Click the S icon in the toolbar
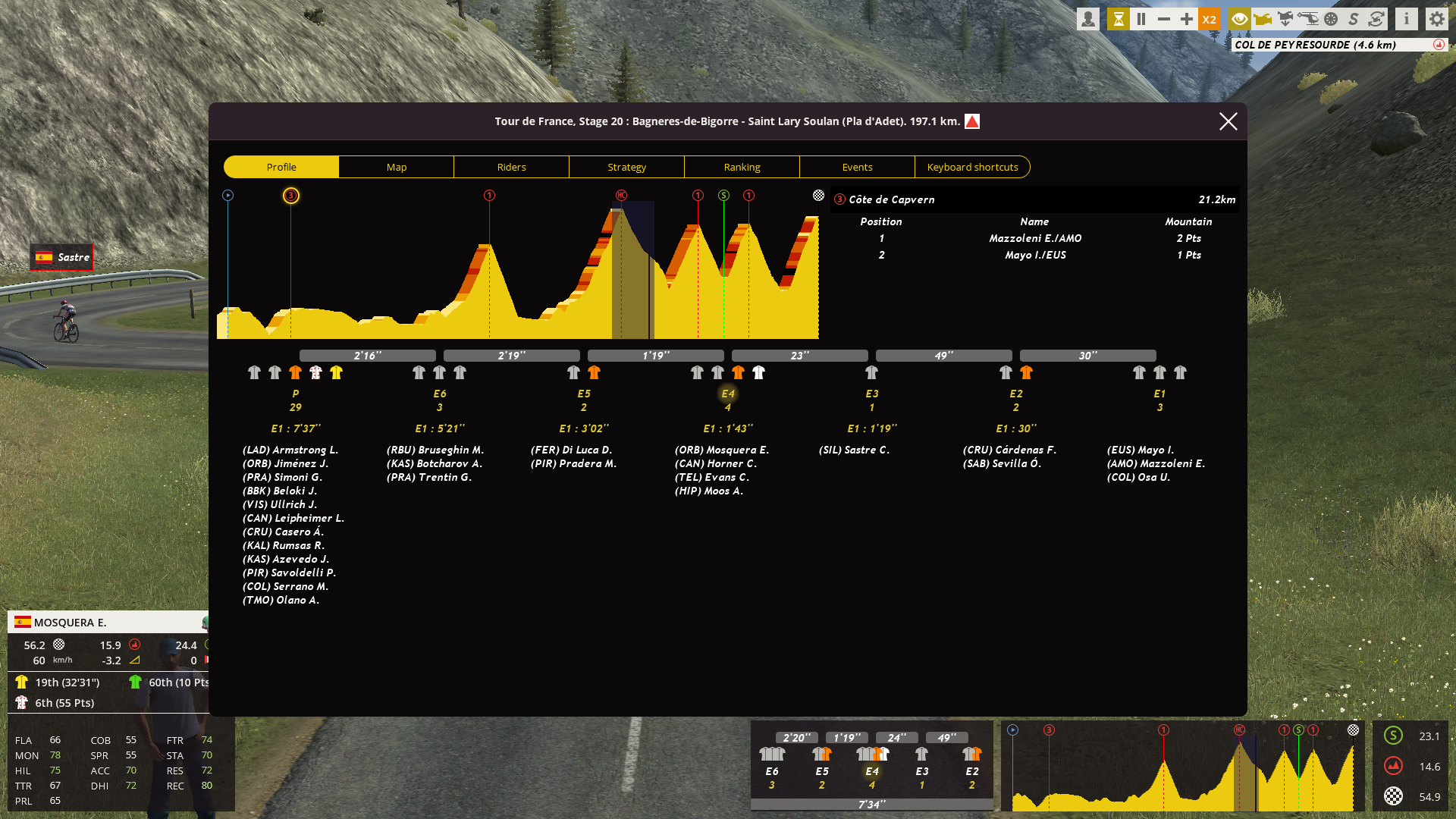Screen dimensions: 1456x819 [1354, 20]
